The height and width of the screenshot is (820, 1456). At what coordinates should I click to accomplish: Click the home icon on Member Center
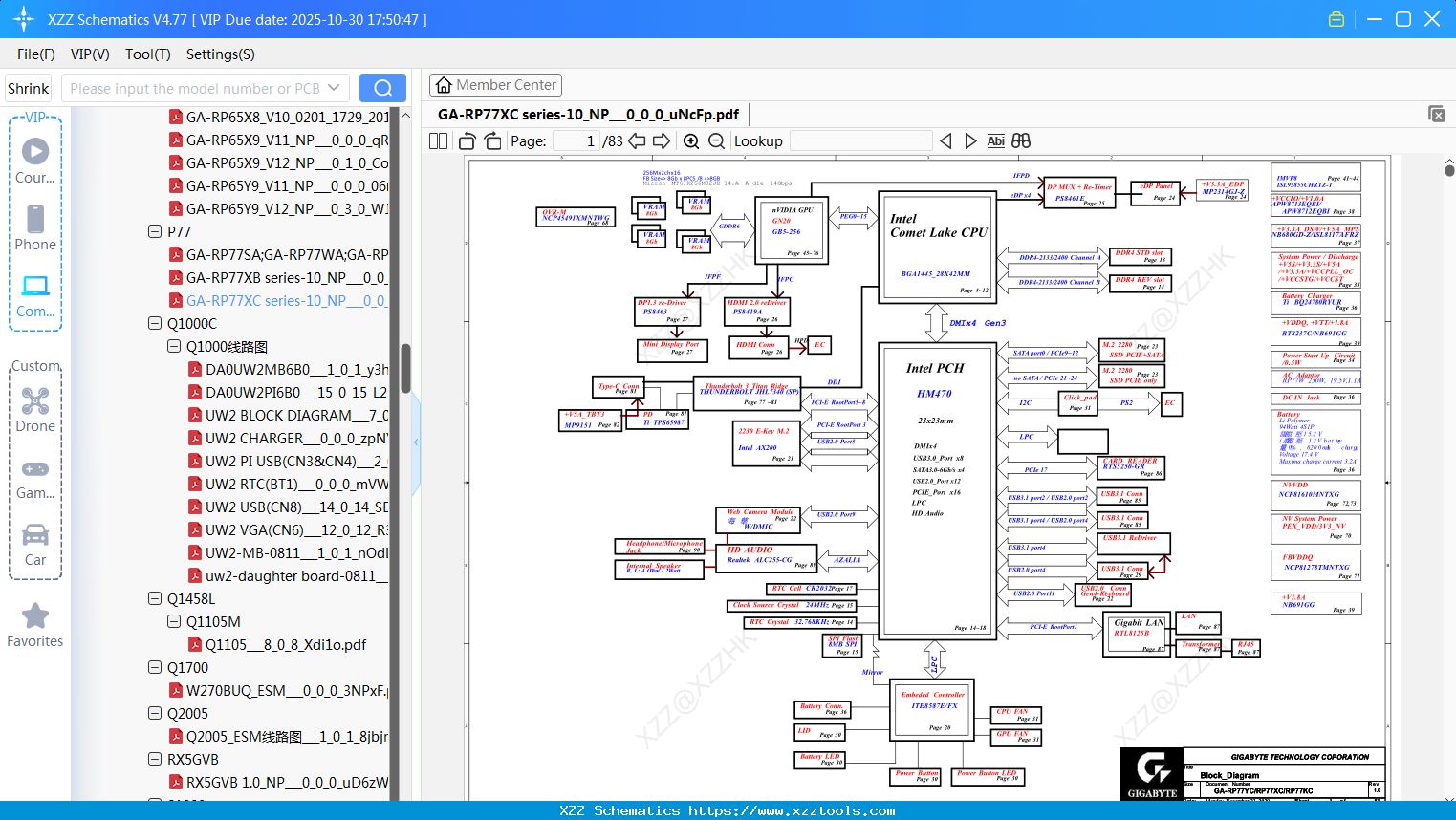pos(444,85)
